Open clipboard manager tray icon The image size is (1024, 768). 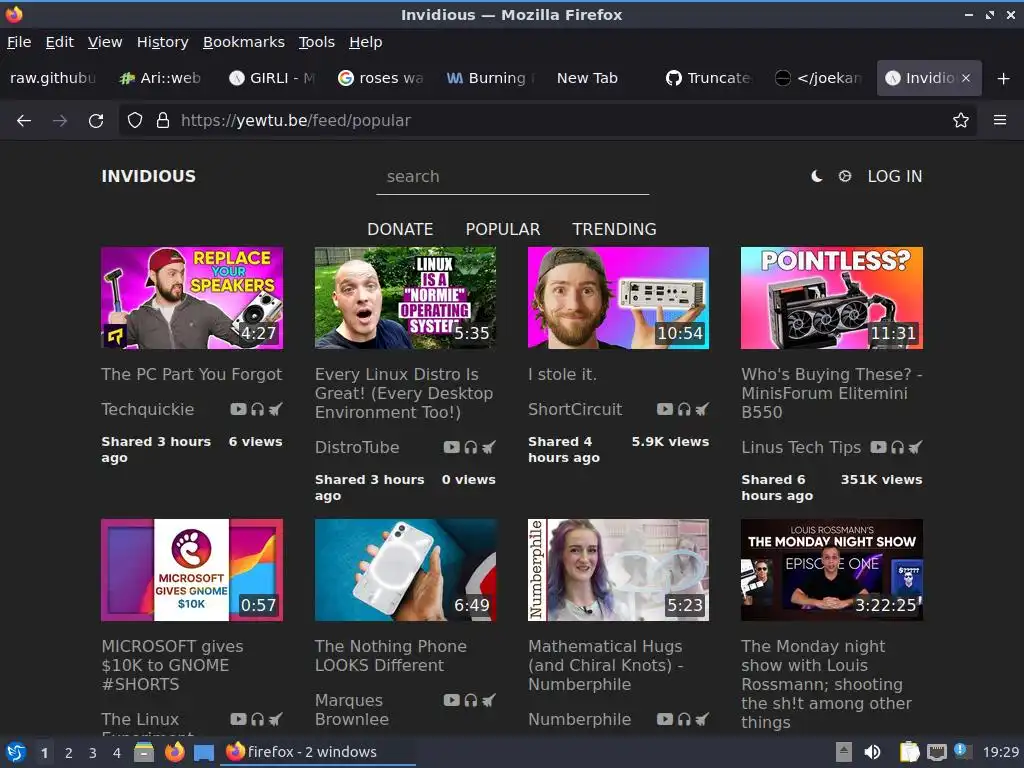pyautogui.click(x=909, y=752)
